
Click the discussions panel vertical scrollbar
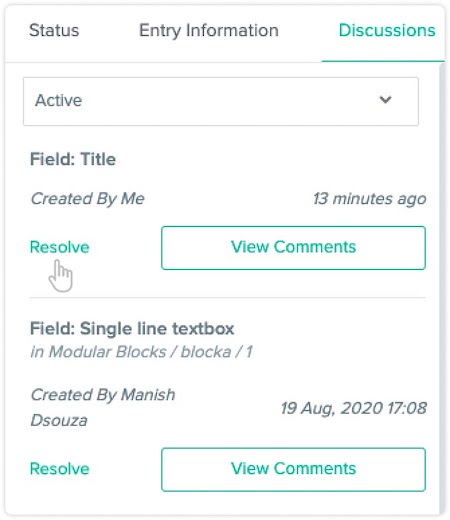442,288
